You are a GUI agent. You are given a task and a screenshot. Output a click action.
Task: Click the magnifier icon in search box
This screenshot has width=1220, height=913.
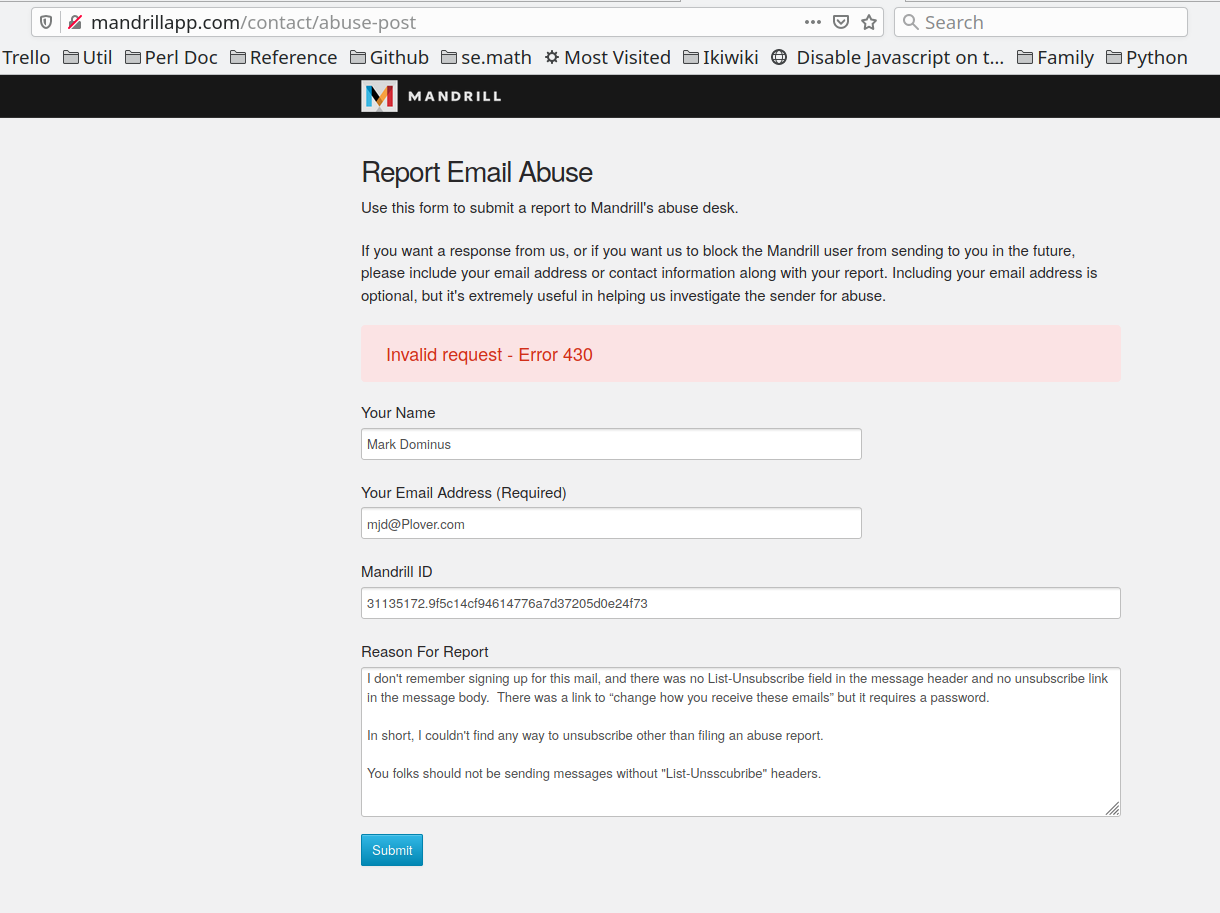pos(910,22)
